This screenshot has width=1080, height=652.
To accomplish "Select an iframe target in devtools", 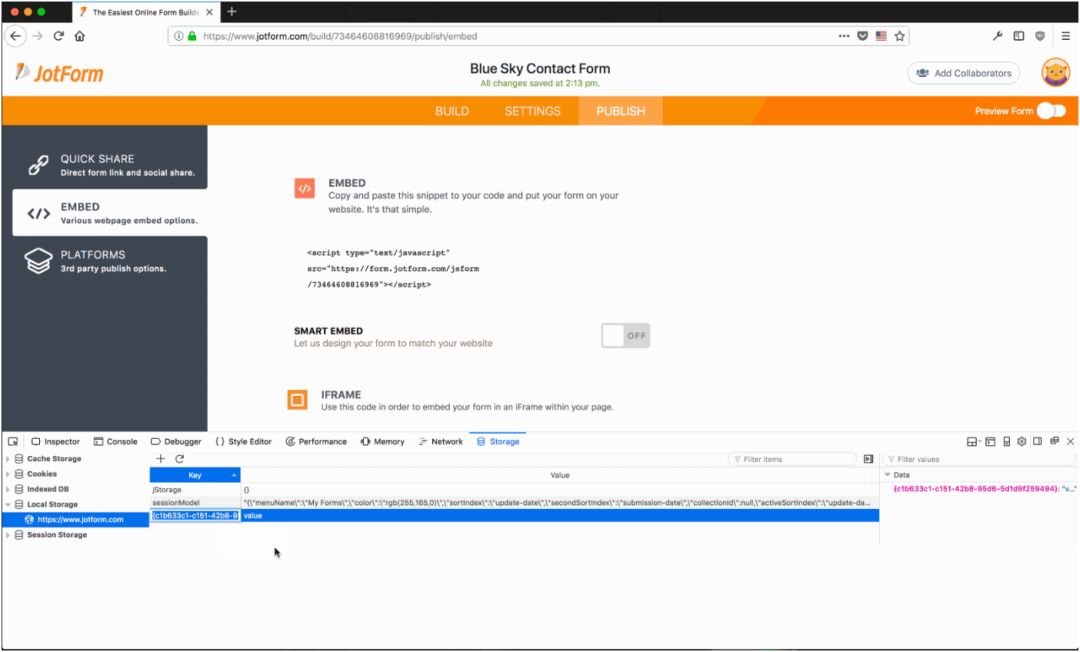I will pyautogui.click(x=973, y=441).
